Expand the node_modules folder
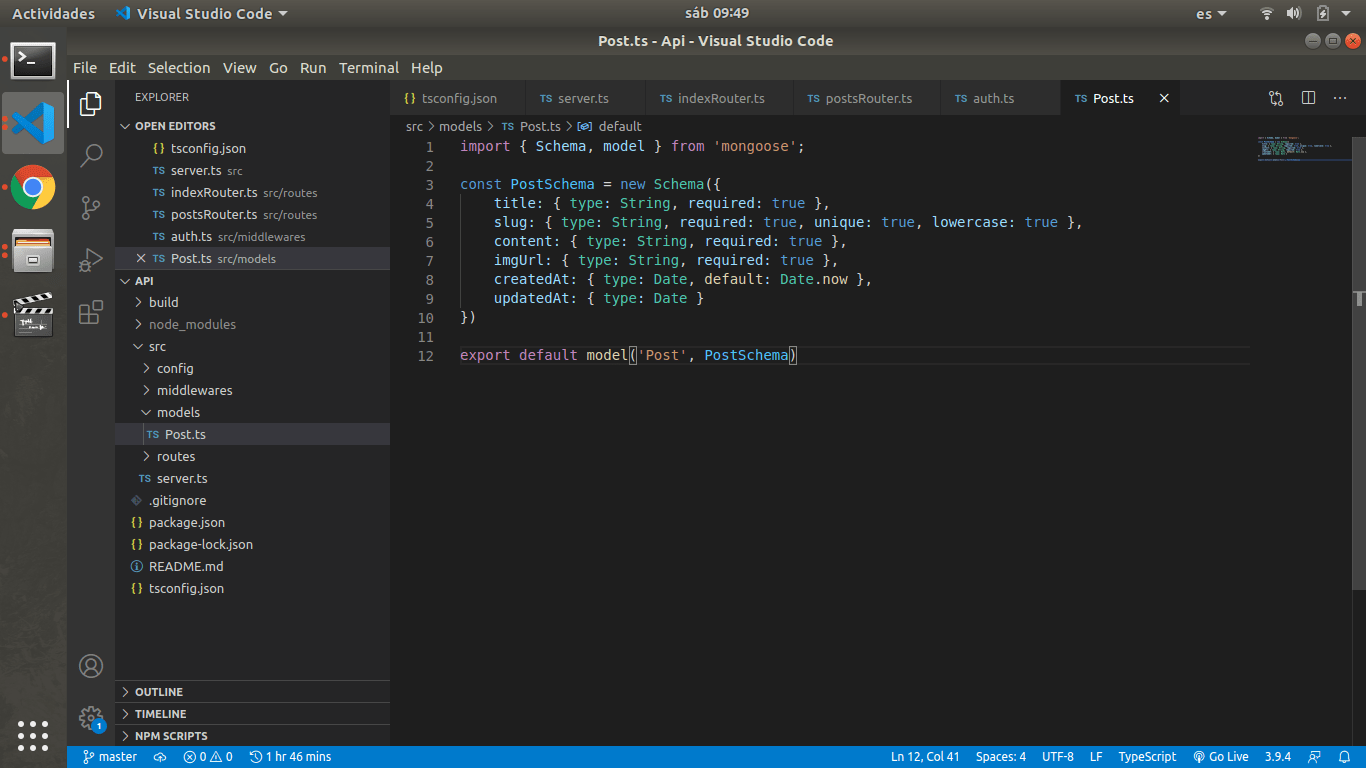Viewport: 1366px width, 768px height. tap(192, 324)
